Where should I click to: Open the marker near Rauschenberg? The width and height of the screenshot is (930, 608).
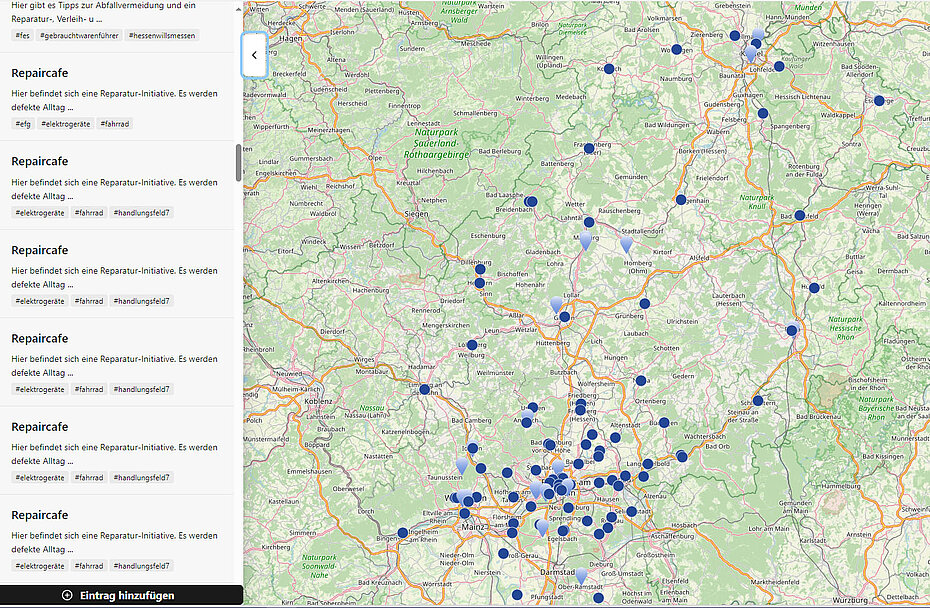(588, 221)
